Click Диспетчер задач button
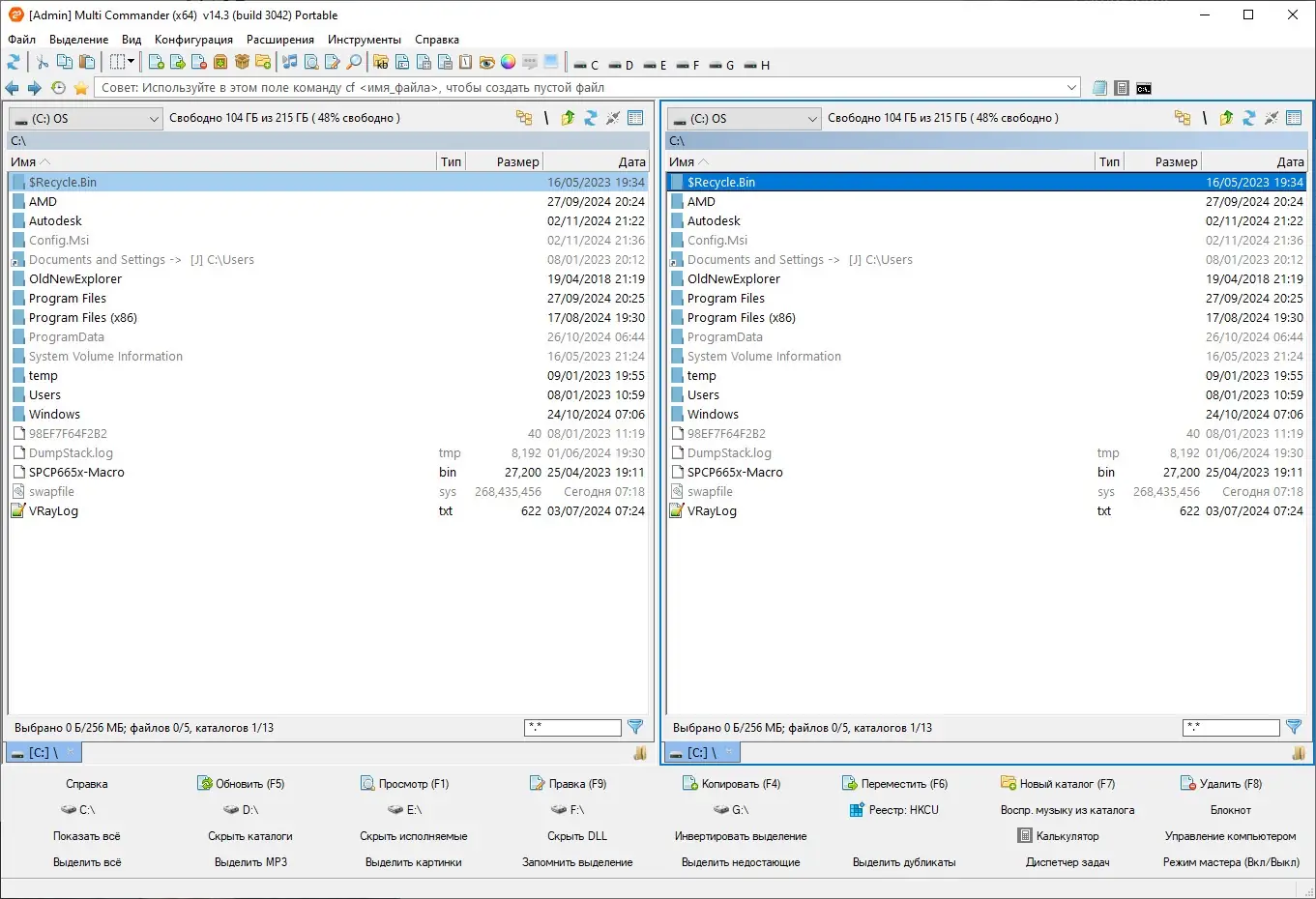The image size is (1316, 899). (x=1067, y=862)
